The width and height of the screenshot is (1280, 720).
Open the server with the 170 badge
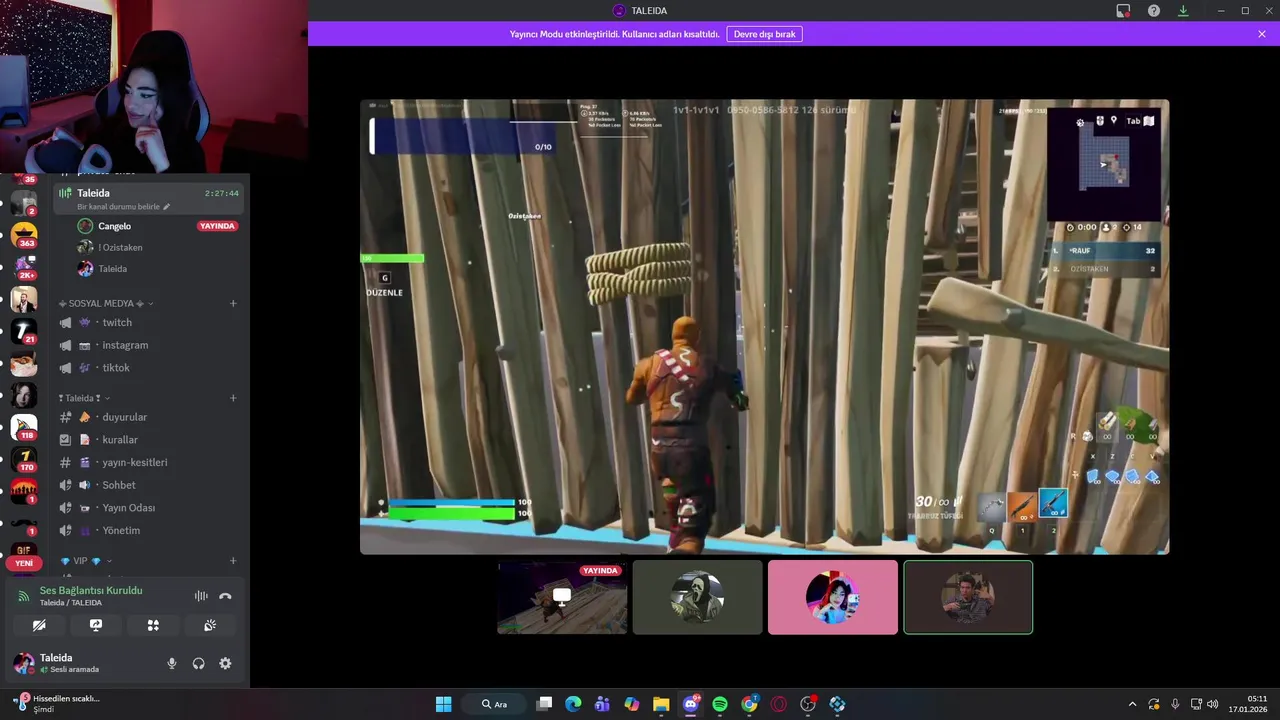24,459
